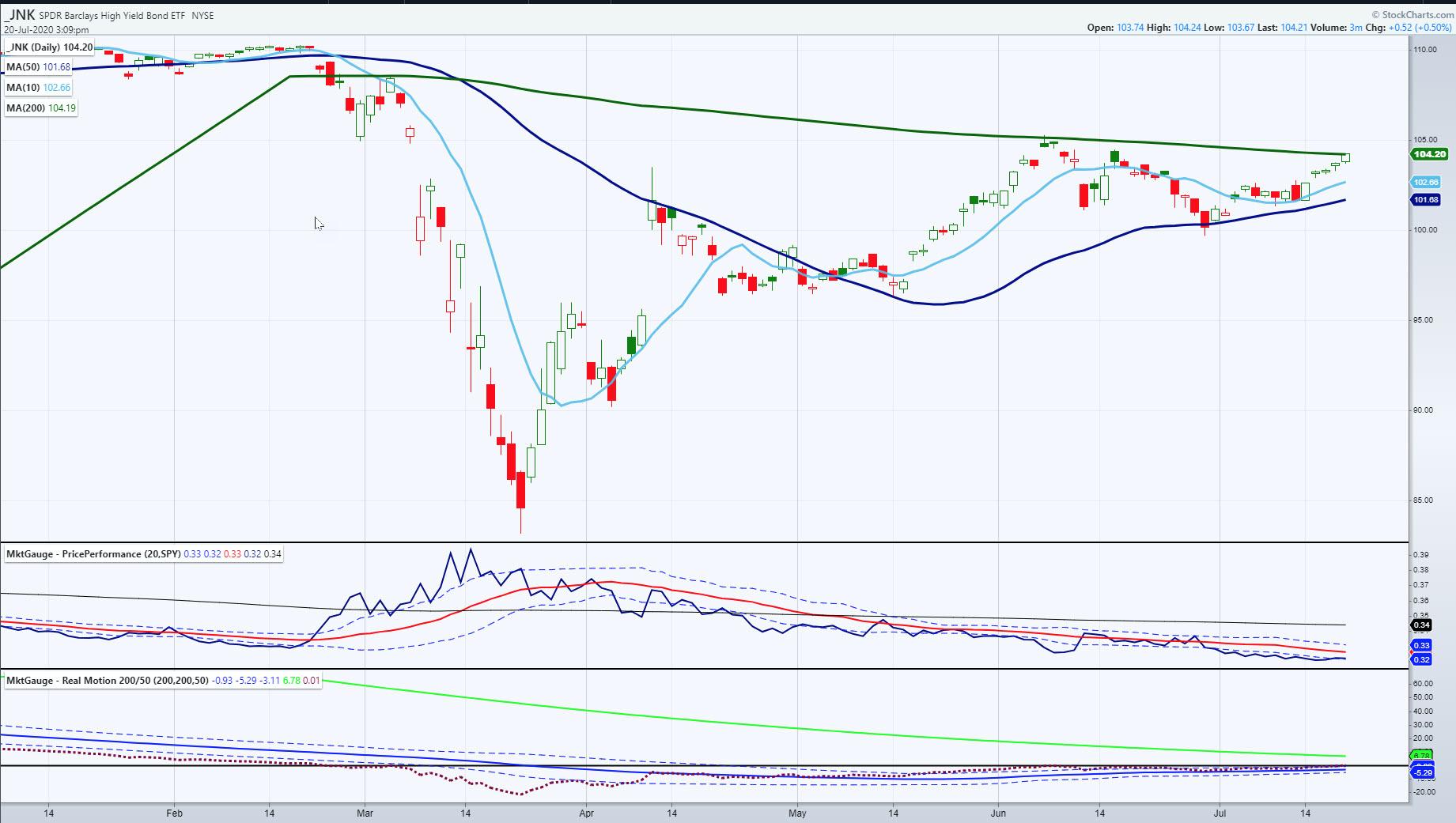Select the MA(50) legend box

tap(39, 67)
